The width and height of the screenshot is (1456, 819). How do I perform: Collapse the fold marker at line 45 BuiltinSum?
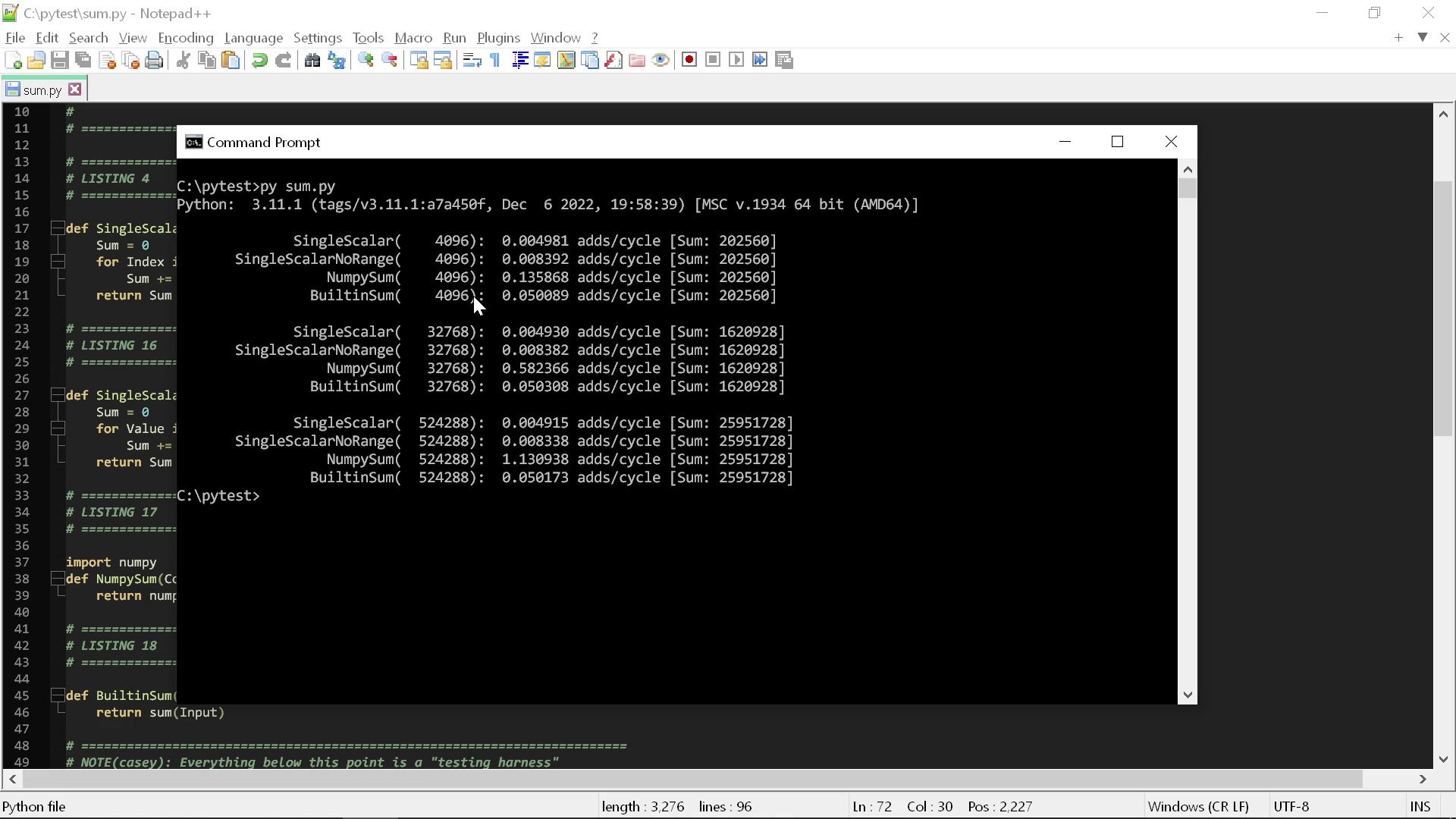(57, 695)
